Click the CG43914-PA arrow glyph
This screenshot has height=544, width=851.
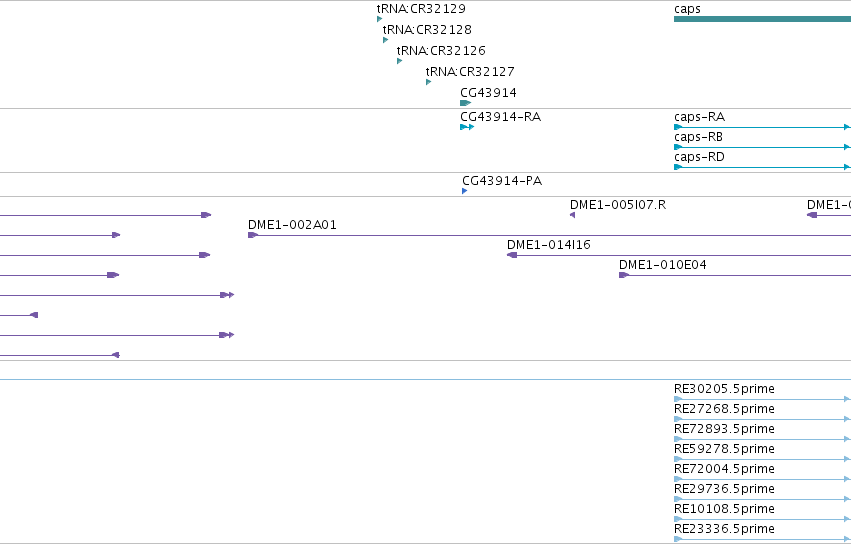click(x=465, y=191)
